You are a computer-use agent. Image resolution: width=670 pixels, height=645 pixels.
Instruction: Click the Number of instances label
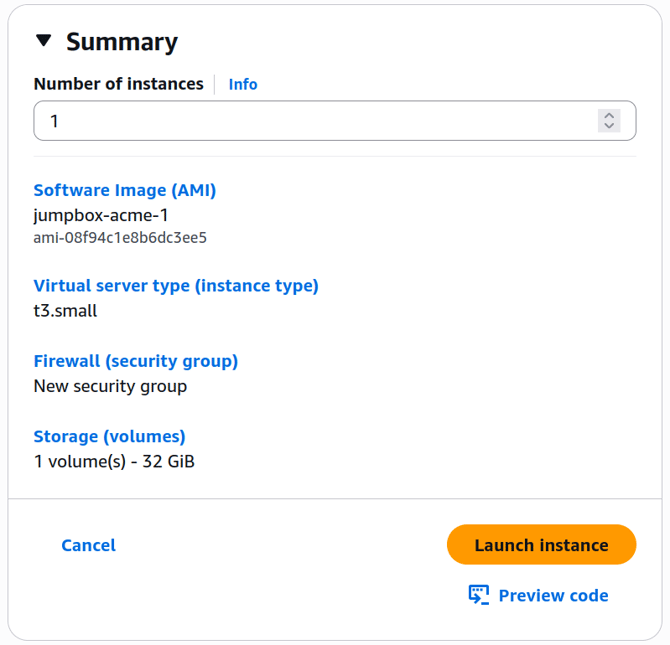tap(118, 84)
